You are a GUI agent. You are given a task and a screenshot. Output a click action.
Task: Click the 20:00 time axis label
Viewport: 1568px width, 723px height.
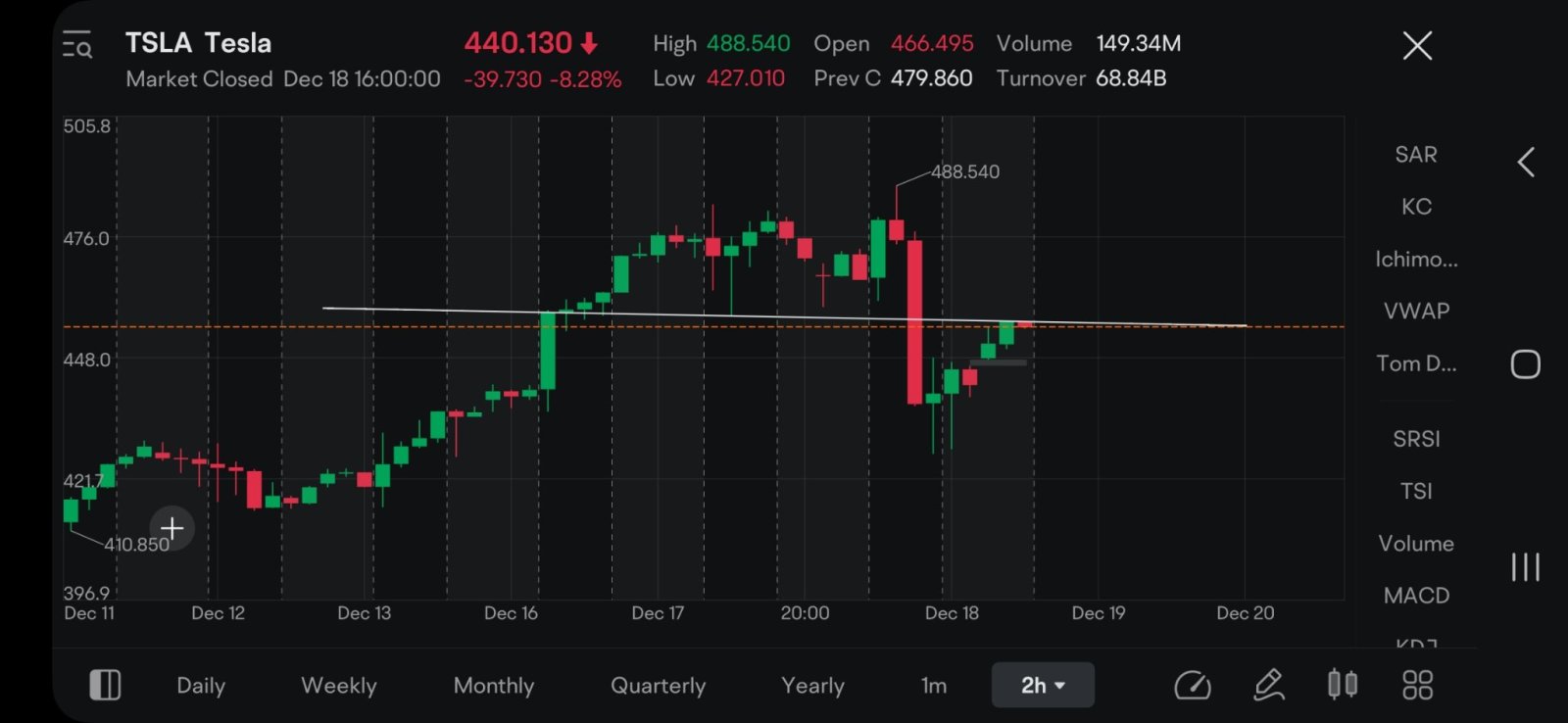click(x=805, y=613)
